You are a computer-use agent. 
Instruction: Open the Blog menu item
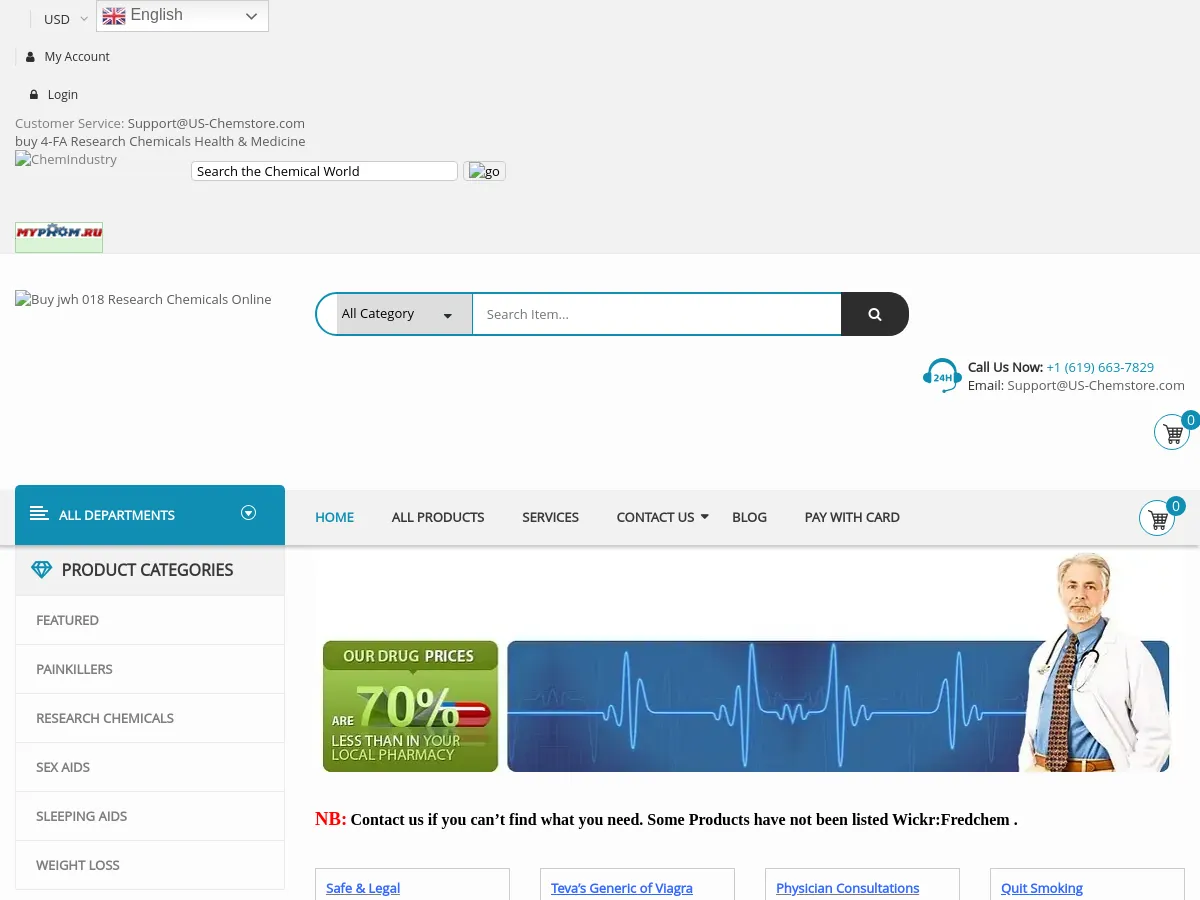[749, 517]
